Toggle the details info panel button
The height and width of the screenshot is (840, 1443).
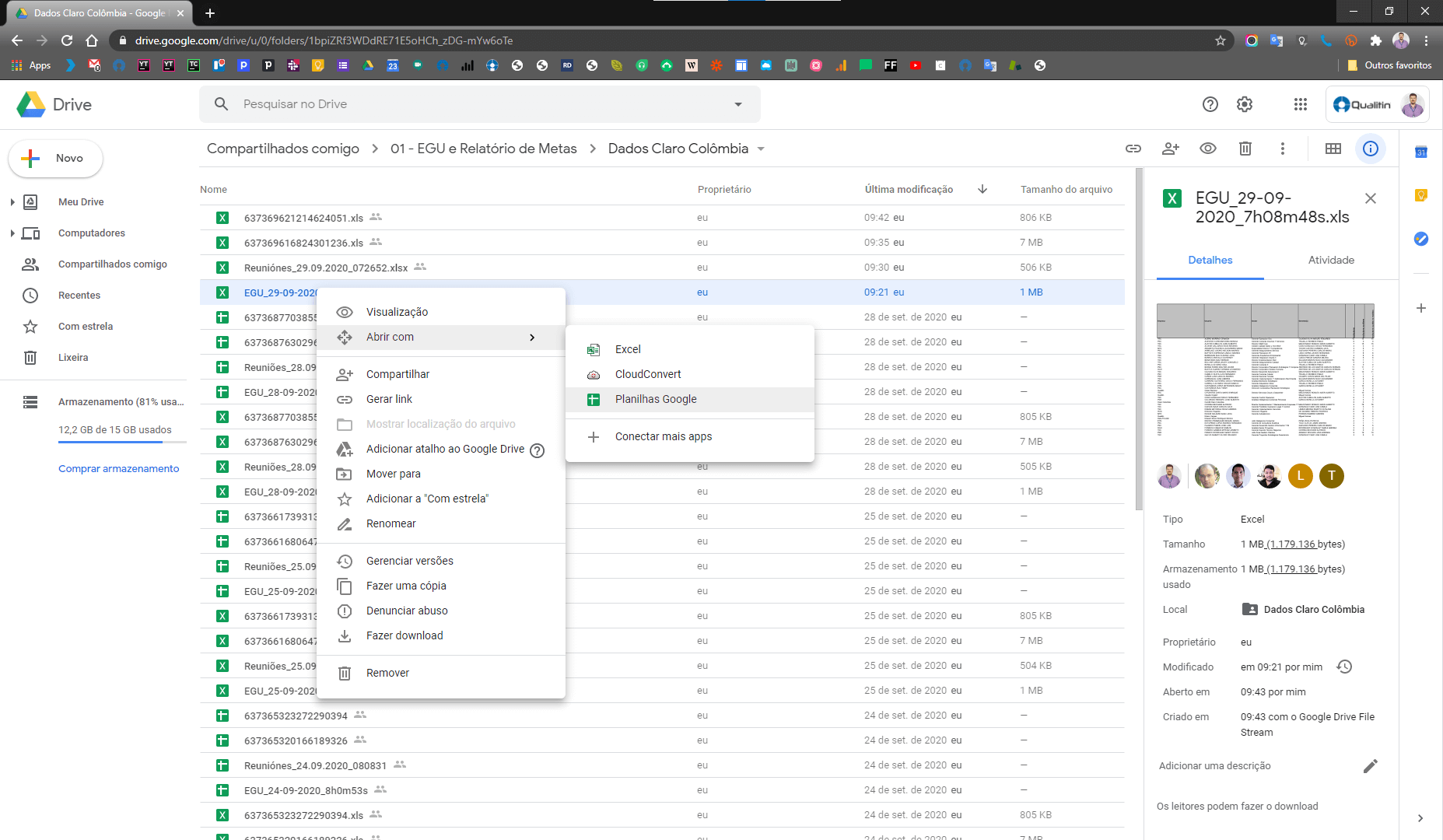pos(1371,149)
